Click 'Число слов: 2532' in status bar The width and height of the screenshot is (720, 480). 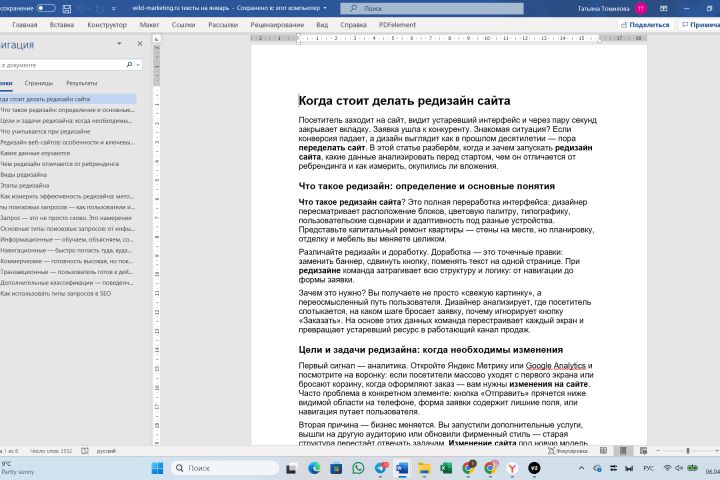[51, 451]
